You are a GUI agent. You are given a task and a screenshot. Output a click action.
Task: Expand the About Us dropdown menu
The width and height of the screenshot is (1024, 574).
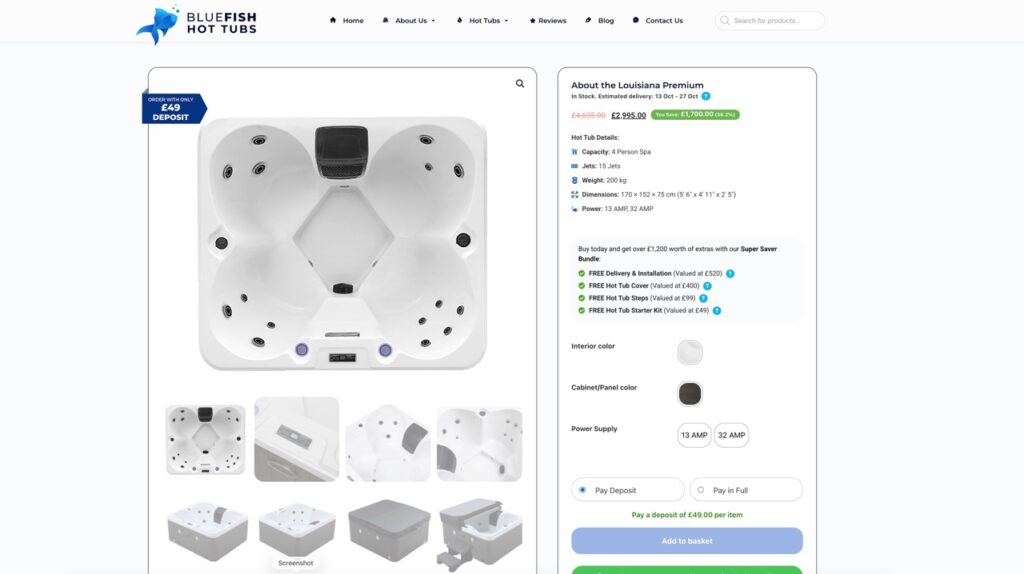tap(409, 21)
